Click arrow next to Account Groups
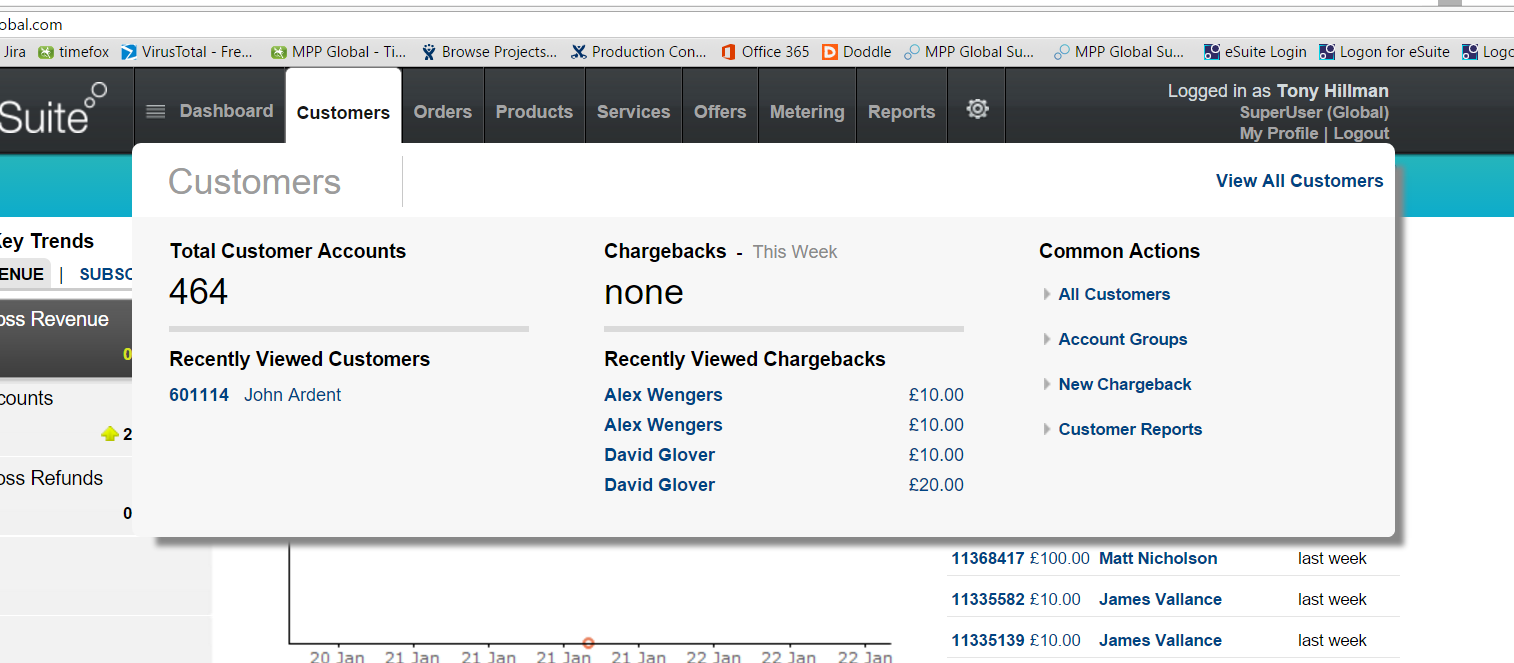Screen dimensions: 1514x663 (x=1046, y=339)
